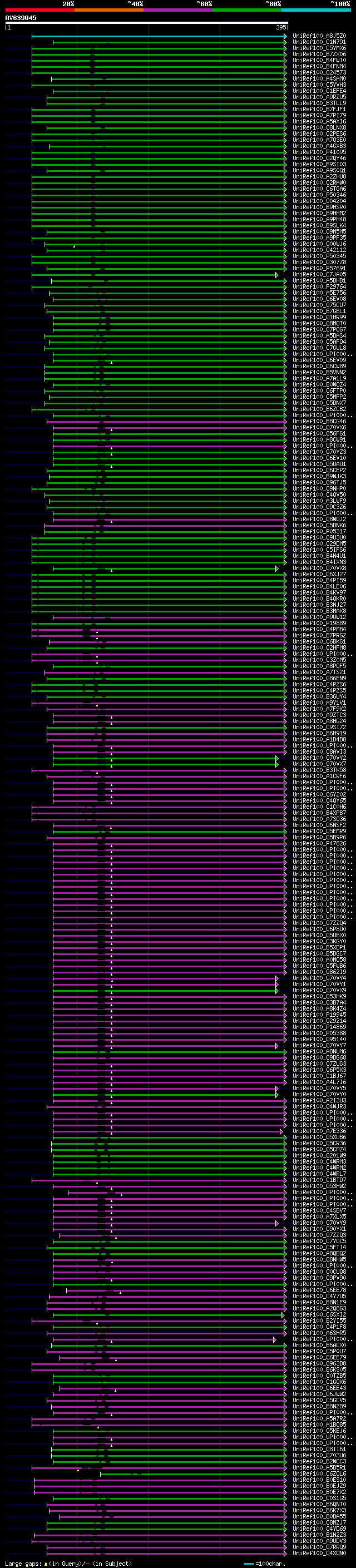
Task: Click the green ~80% identity legend bar
Action: pyautogui.click(x=247, y=11)
